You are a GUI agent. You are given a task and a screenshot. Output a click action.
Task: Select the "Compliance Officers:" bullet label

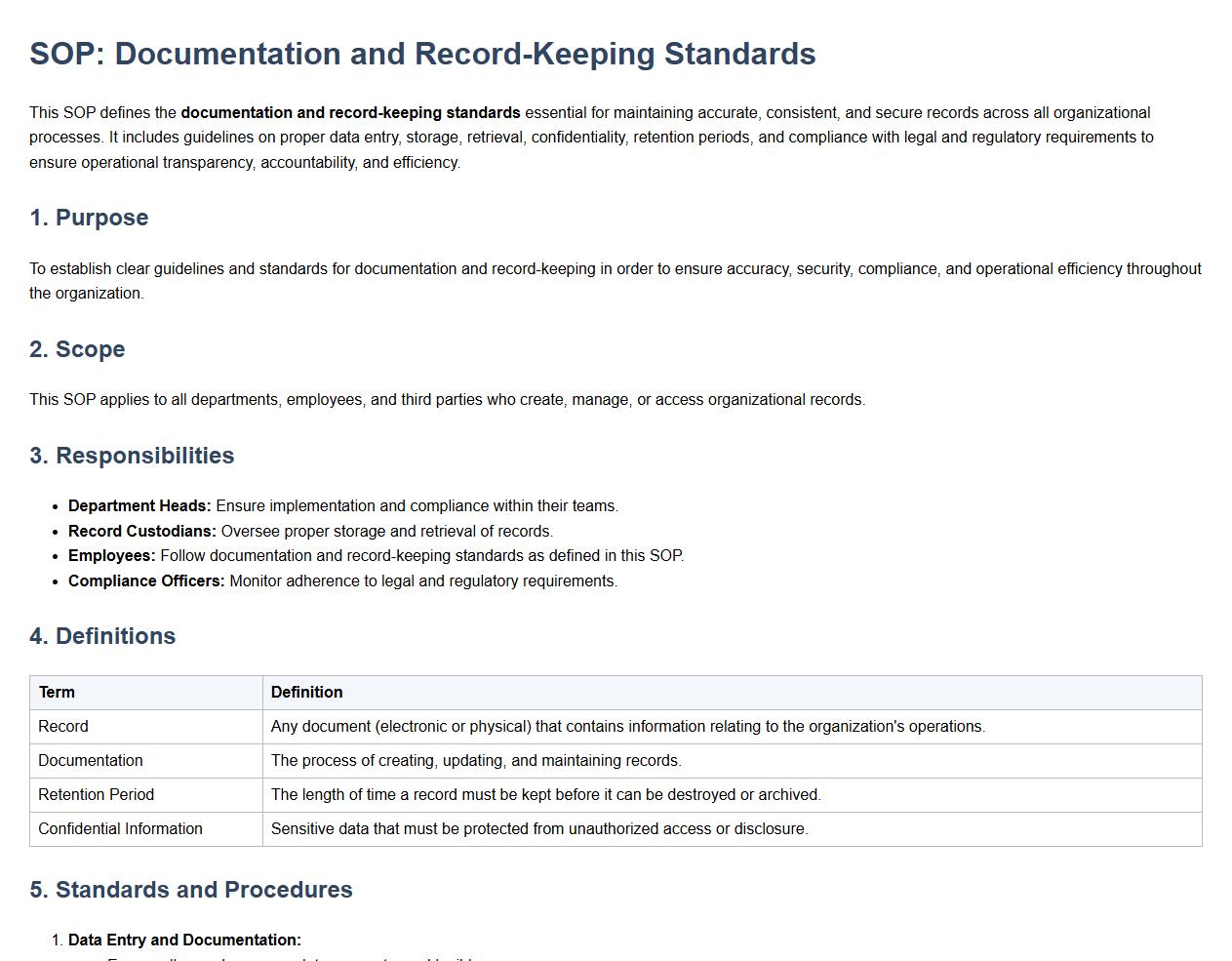(x=146, y=581)
